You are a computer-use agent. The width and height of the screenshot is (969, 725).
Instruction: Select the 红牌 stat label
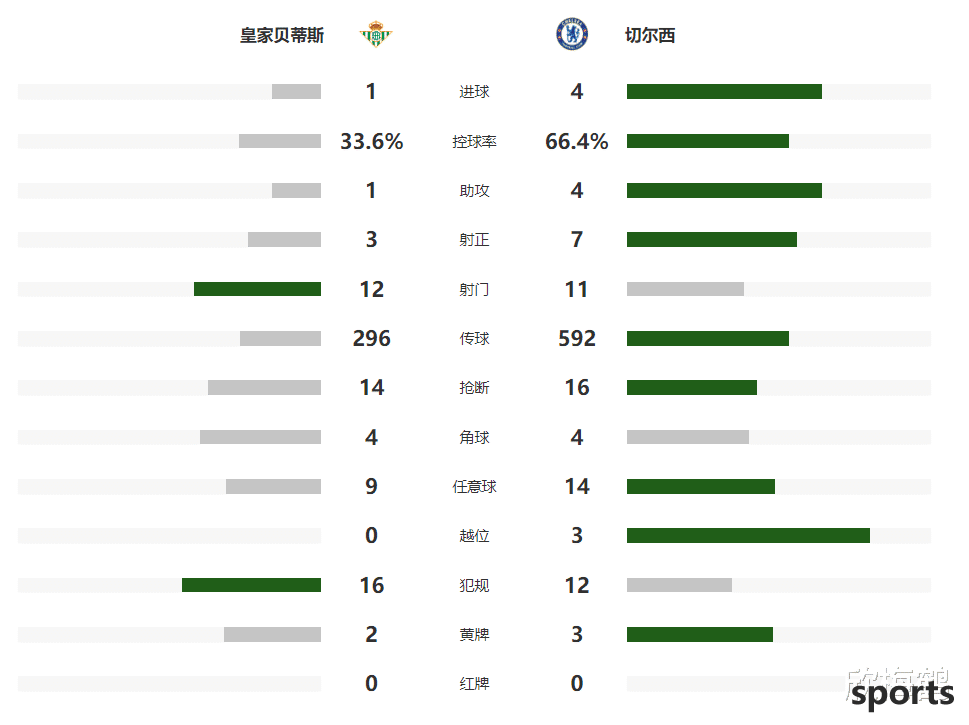pyautogui.click(x=474, y=684)
